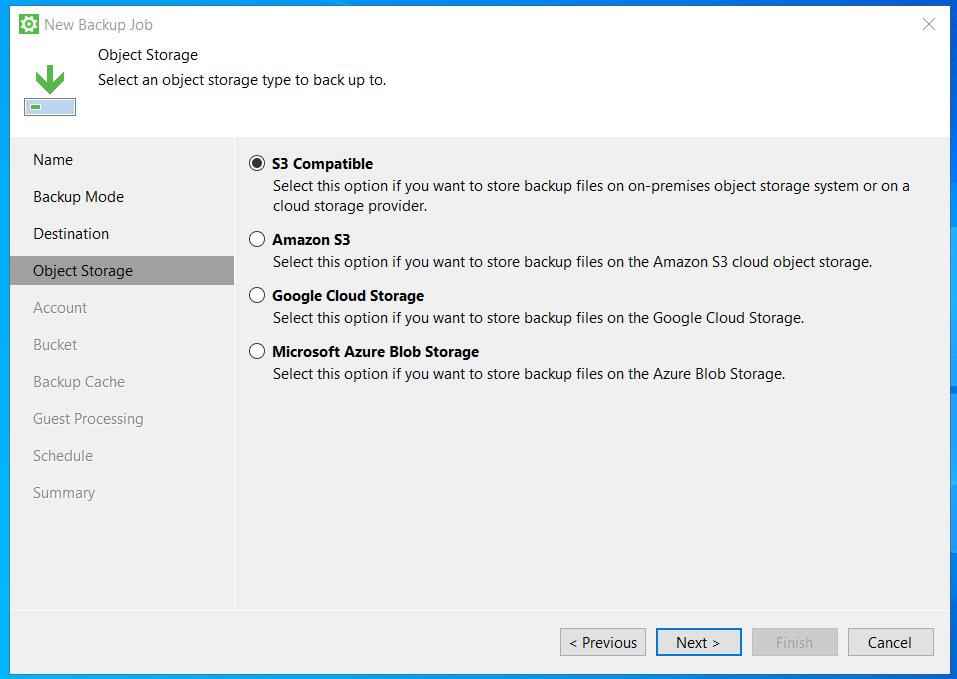Click the Veeam gear icon in title bar
957x679 pixels.
(x=29, y=24)
